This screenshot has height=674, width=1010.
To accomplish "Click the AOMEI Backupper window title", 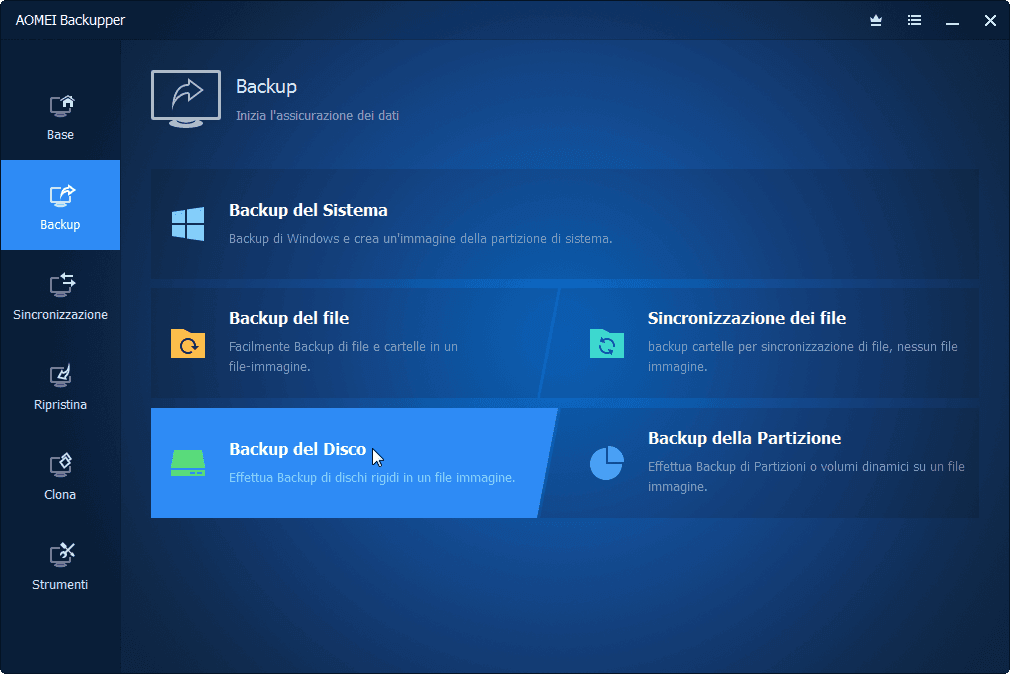I will point(70,20).
